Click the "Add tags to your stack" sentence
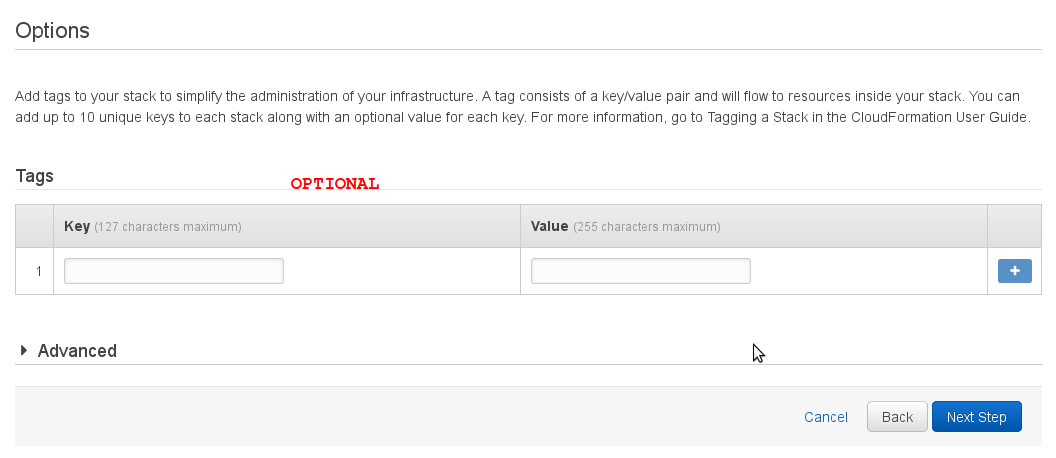Viewport: 1056px width, 458px height. [100, 97]
